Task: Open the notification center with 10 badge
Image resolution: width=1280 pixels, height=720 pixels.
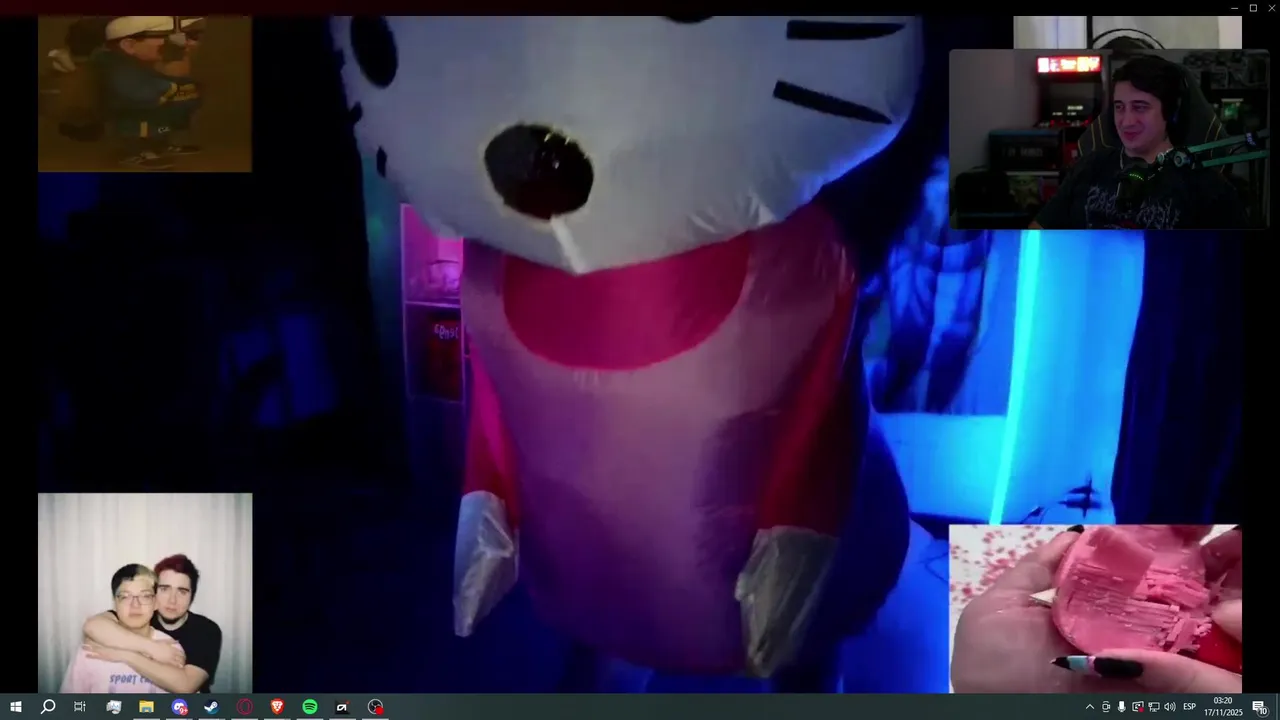Action: coord(1260,707)
